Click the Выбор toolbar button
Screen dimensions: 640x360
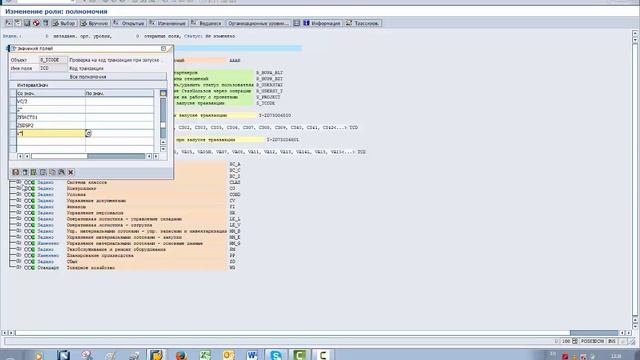click(x=64, y=23)
